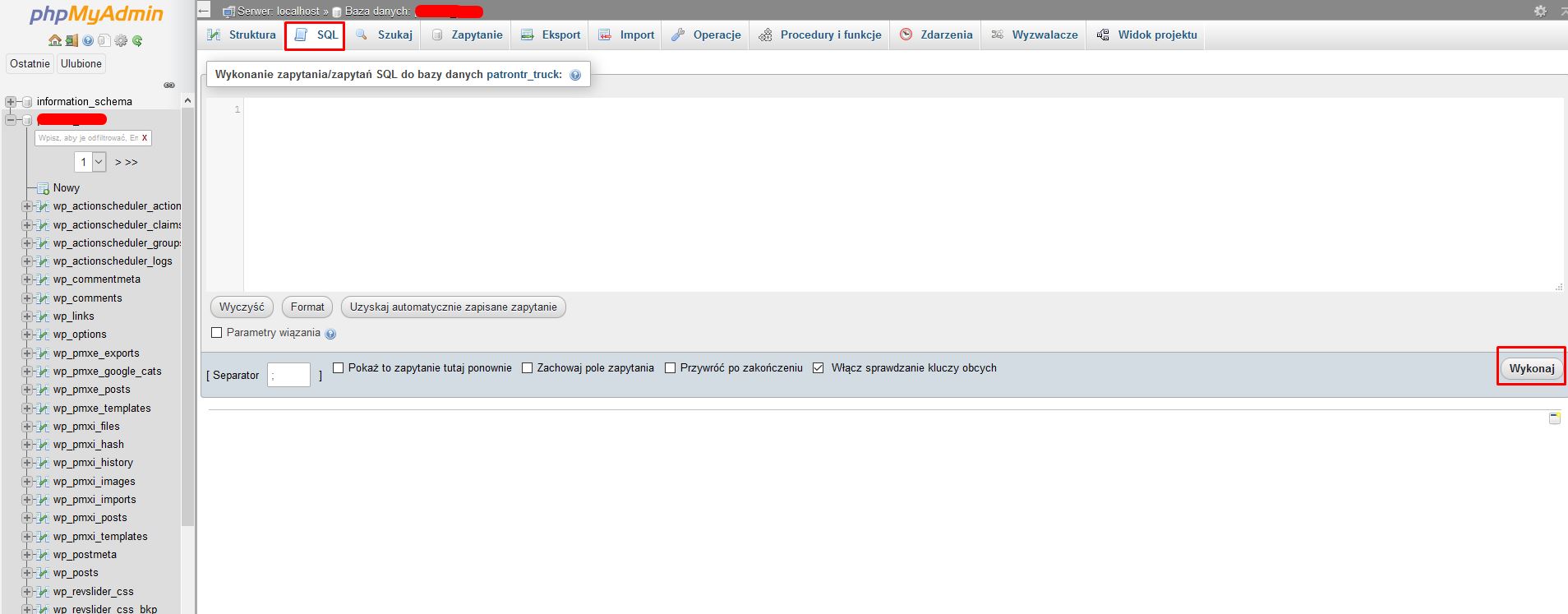Click the patrontr_truck database link
The width and height of the screenshot is (1568, 614).
[524, 75]
